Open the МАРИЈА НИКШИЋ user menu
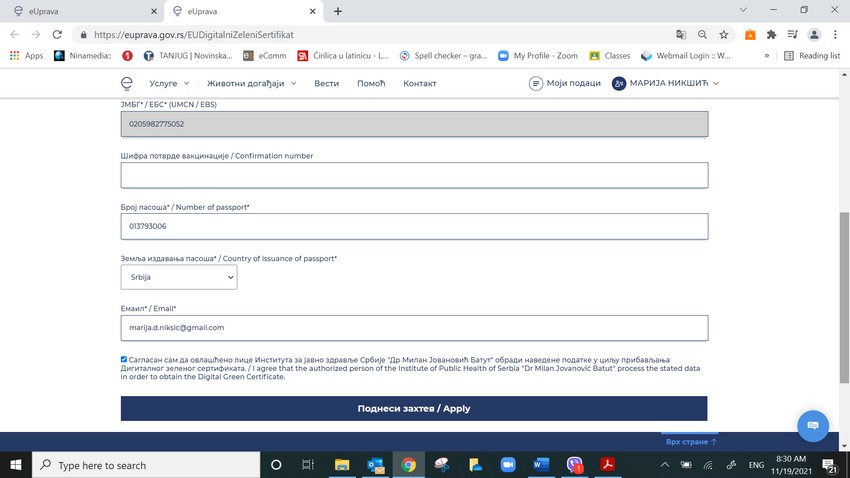Image resolution: width=850 pixels, height=478 pixels. [665, 83]
